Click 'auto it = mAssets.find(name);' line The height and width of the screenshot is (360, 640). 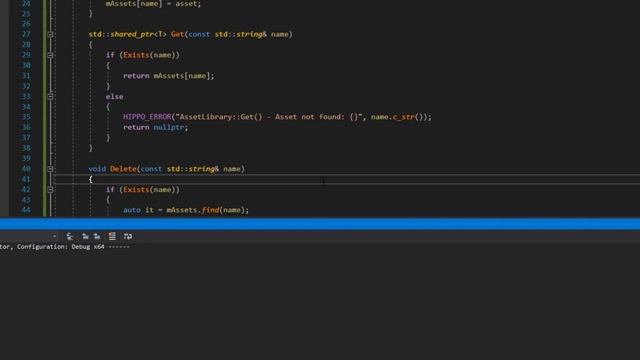[186, 210]
